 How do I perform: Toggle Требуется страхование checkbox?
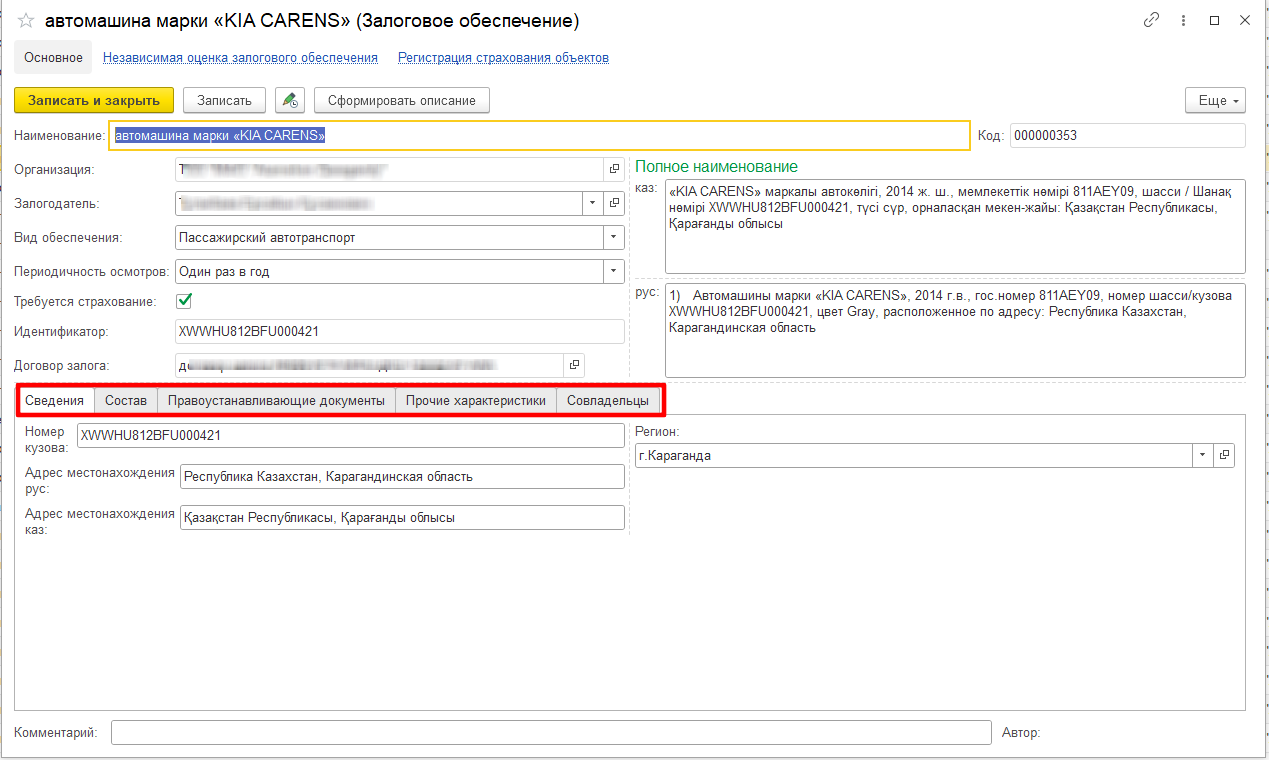point(184,300)
